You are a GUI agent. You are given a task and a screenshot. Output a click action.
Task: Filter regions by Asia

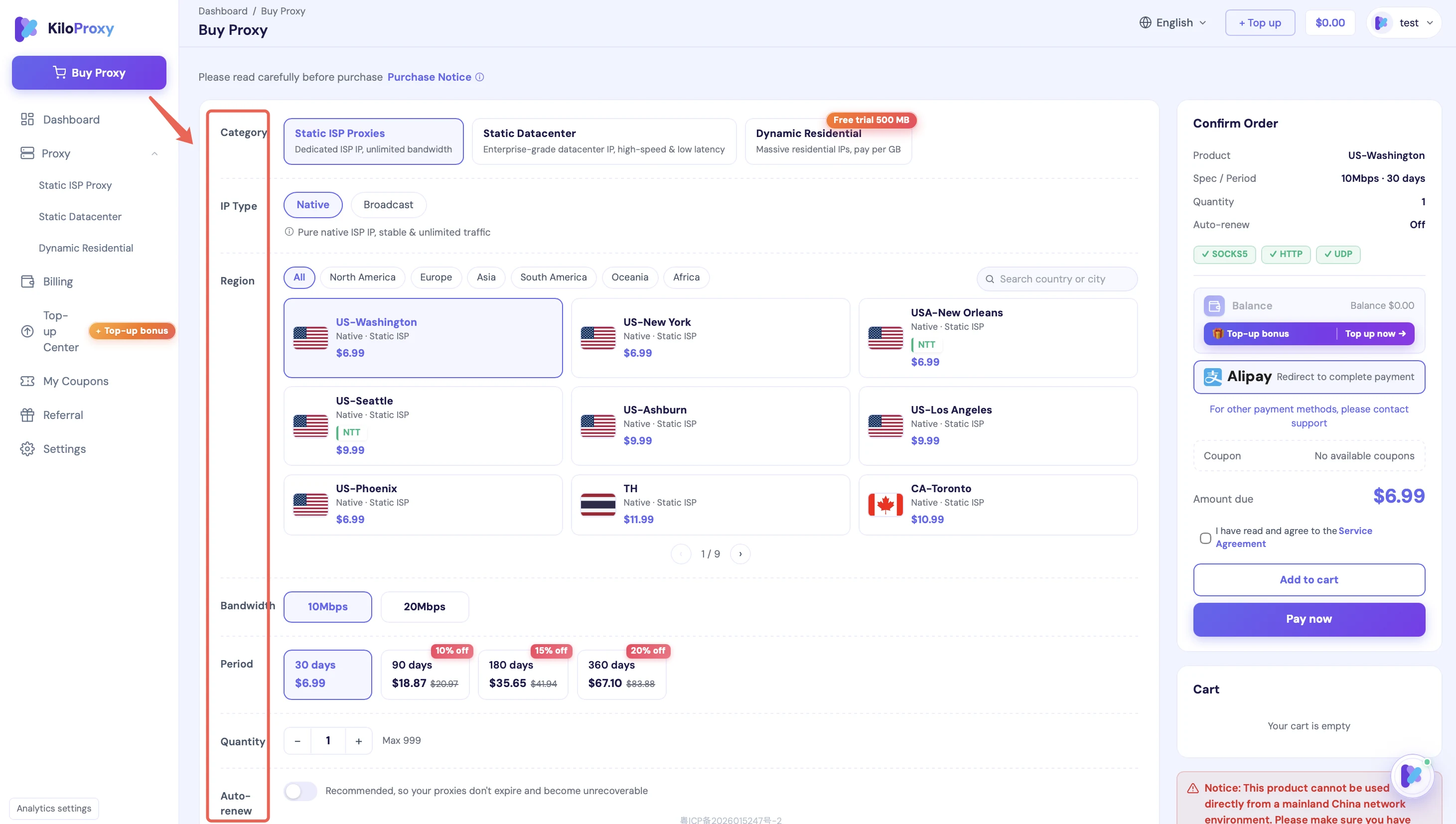pos(486,277)
